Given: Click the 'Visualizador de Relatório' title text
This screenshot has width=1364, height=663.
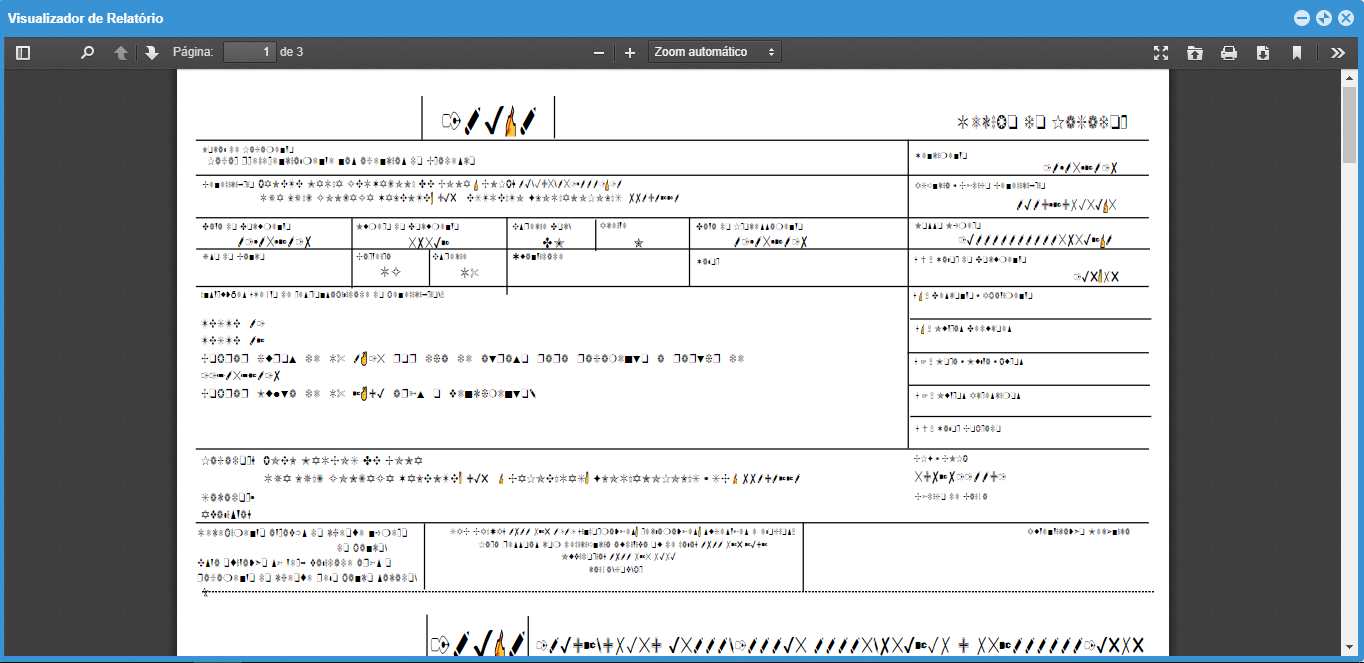Looking at the screenshot, I should point(86,19).
